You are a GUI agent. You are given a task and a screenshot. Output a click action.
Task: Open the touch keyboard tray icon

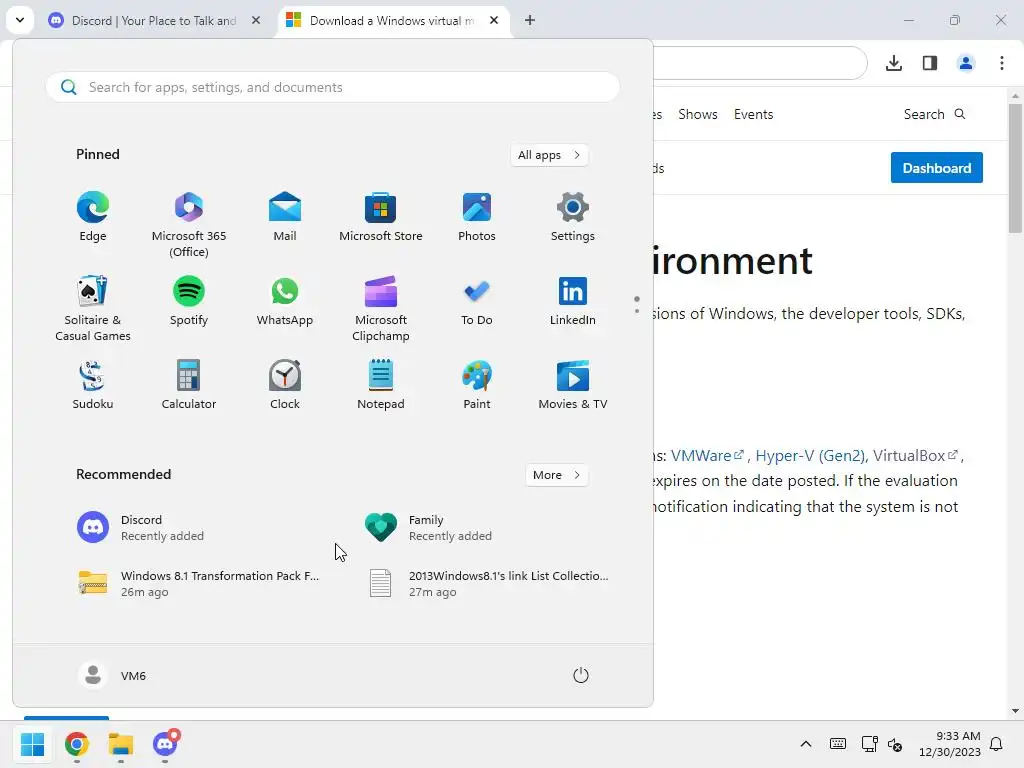point(838,744)
